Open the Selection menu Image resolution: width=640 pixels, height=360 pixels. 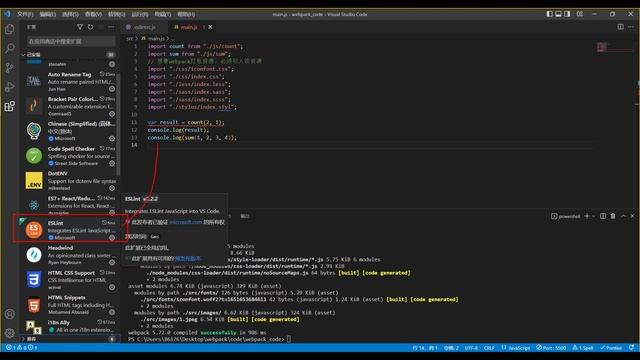click(x=70, y=14)
